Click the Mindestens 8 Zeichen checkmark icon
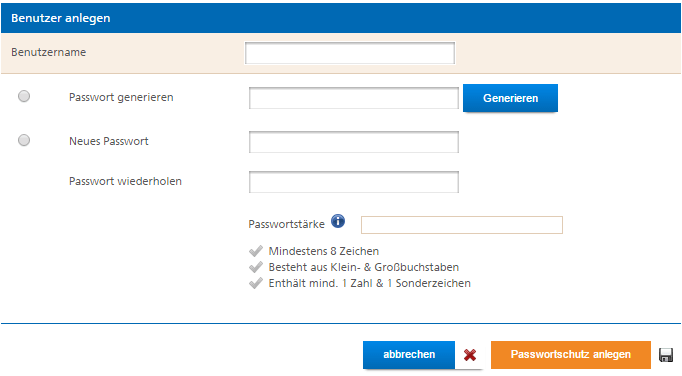 (256, 251)
